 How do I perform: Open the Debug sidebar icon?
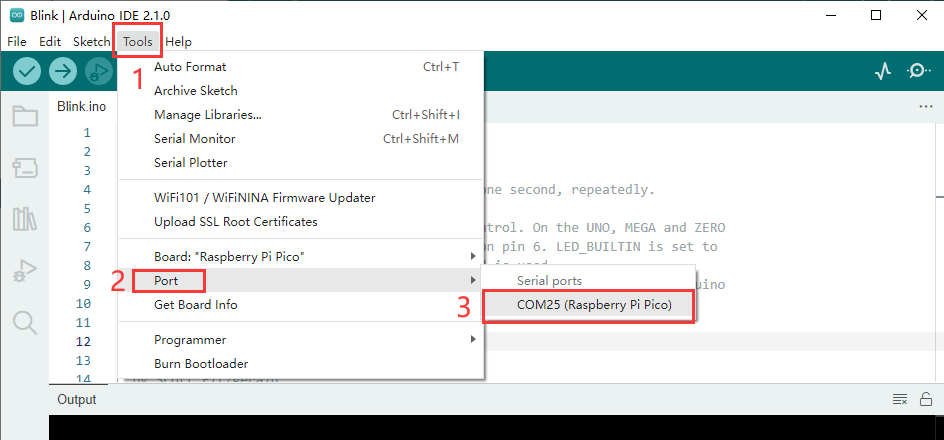[25, 271]
